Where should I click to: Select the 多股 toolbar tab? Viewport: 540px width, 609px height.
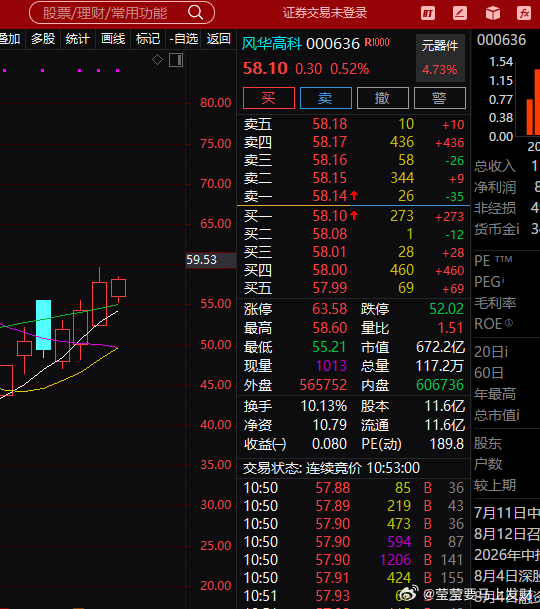click(43, 39)
